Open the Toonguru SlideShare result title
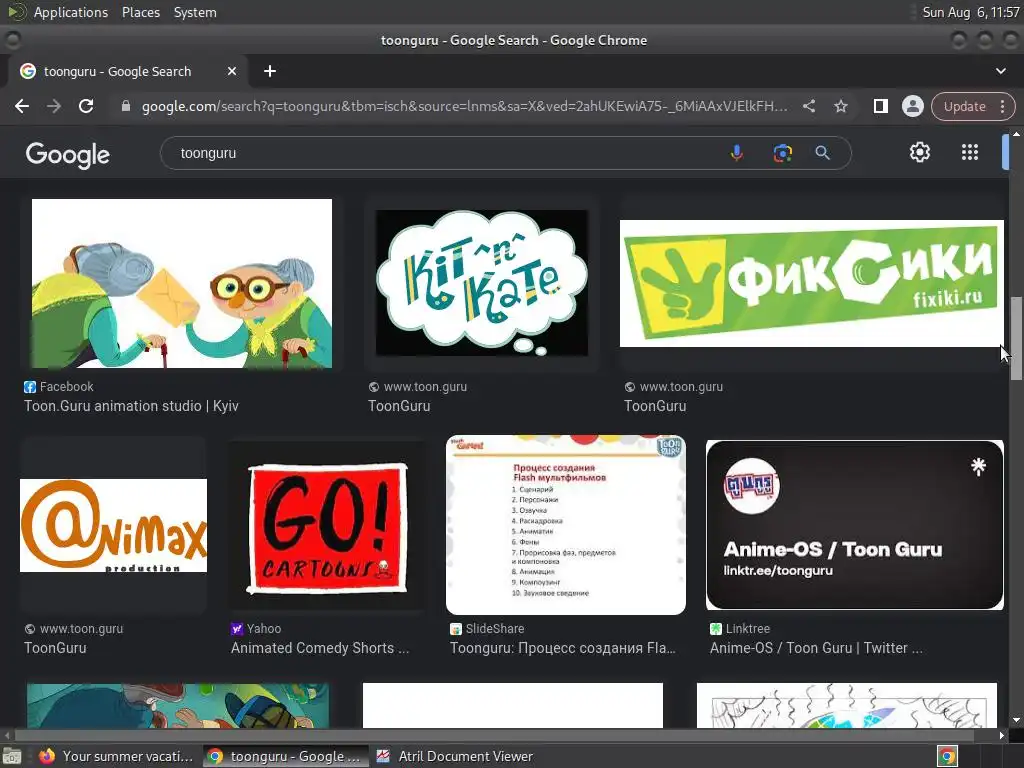The image size is (1024, 768). pyautogui.click(x=562, y=648)
